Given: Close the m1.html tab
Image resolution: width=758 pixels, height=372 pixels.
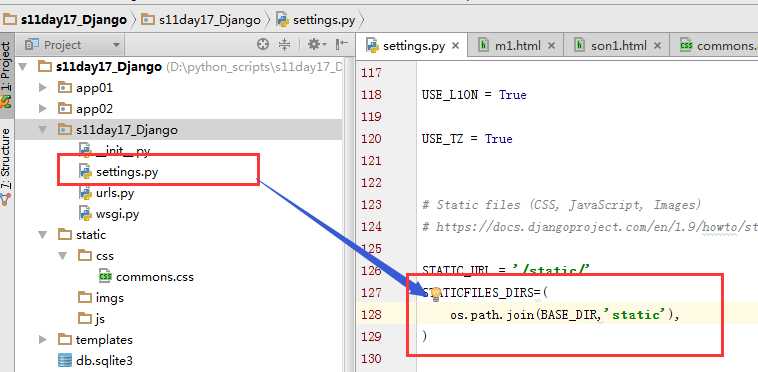Looking at the screenshot, I should [551, 46].
